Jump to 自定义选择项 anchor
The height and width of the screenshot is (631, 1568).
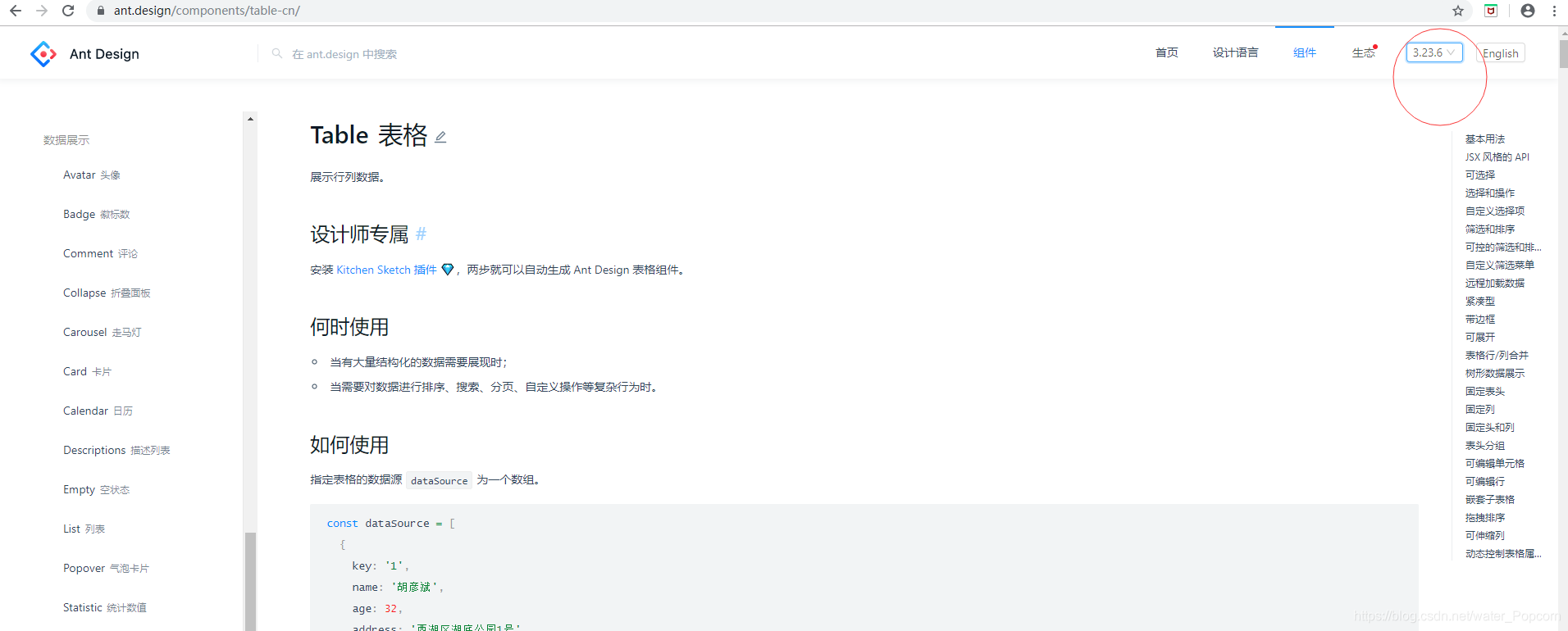(x=1495, y=211)
